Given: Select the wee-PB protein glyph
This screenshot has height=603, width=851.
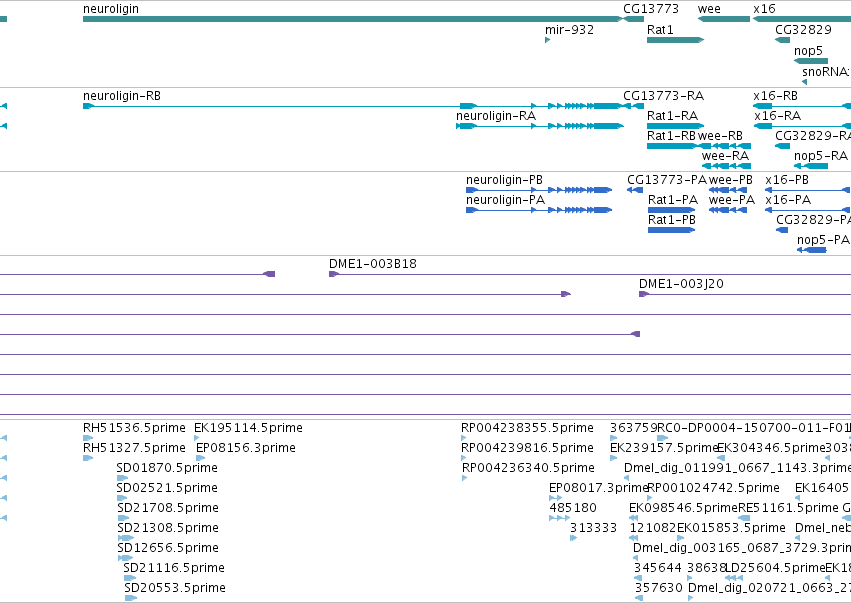Looking at the screenshot, I should point(728,190).
